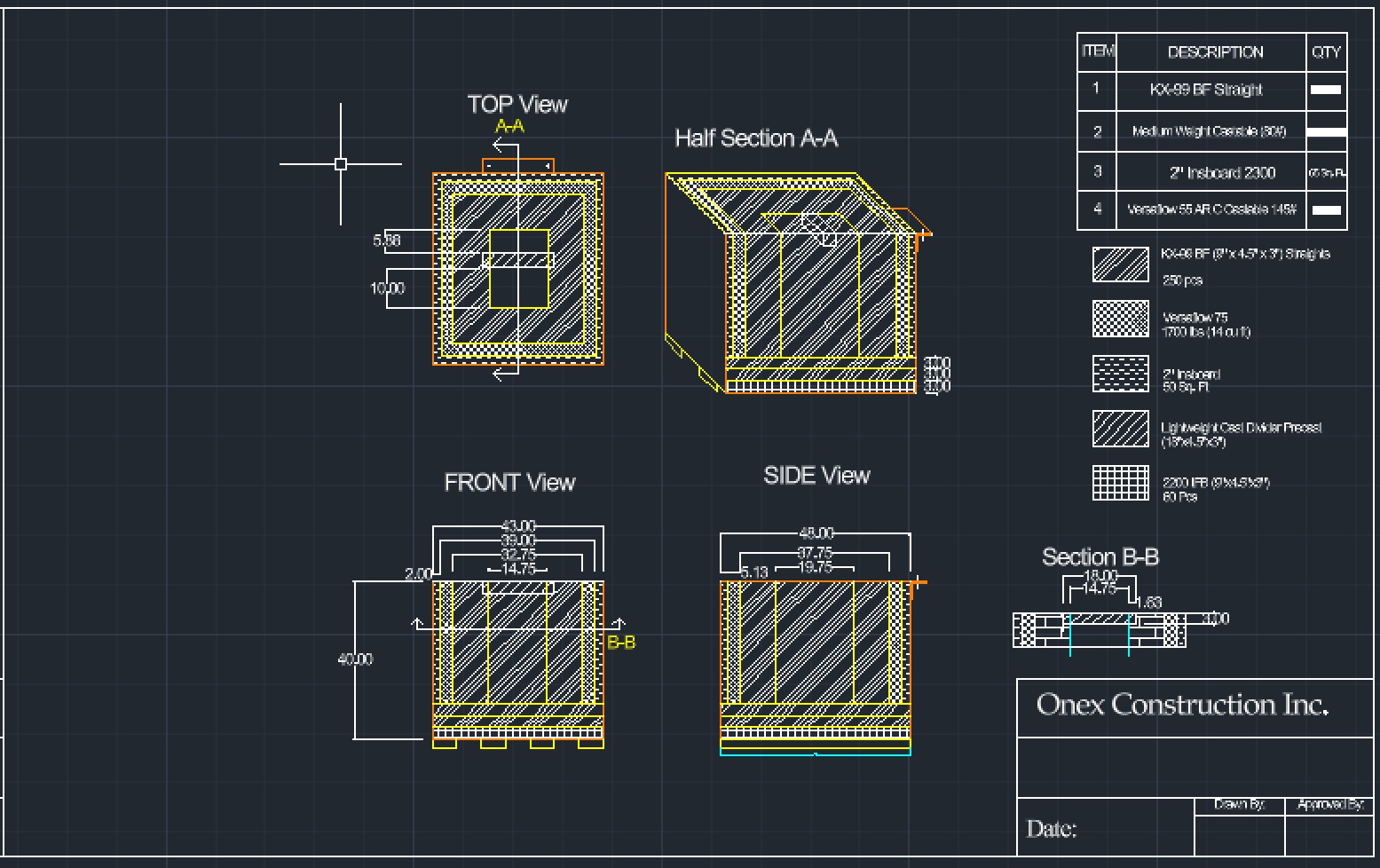The image size is (1380, 868).
Task: Click the Half Section A-A title
Action: pyautogui.click(x=756, y=138)
